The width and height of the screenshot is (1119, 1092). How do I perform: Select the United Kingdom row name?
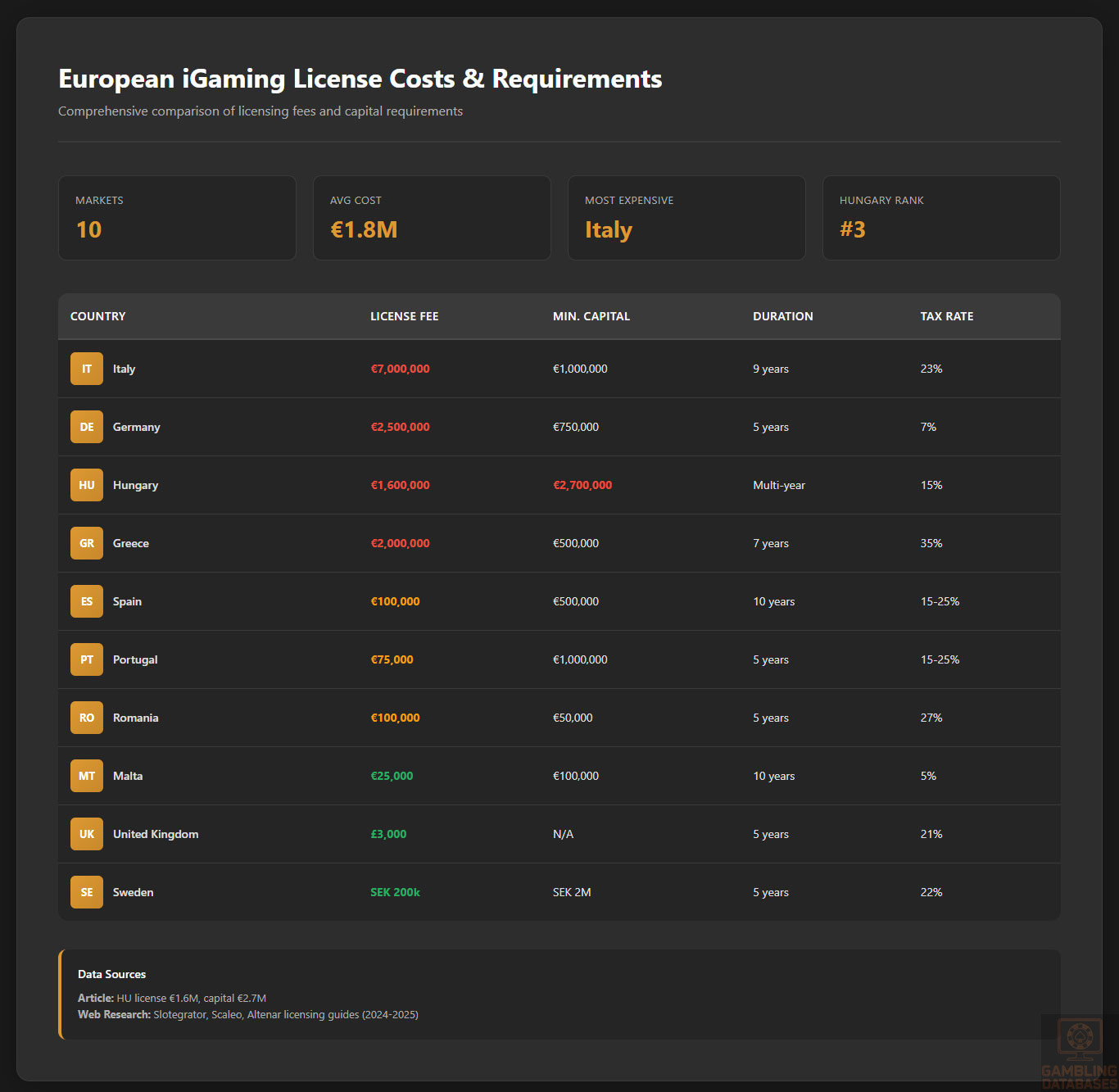[x=156, y=834]
